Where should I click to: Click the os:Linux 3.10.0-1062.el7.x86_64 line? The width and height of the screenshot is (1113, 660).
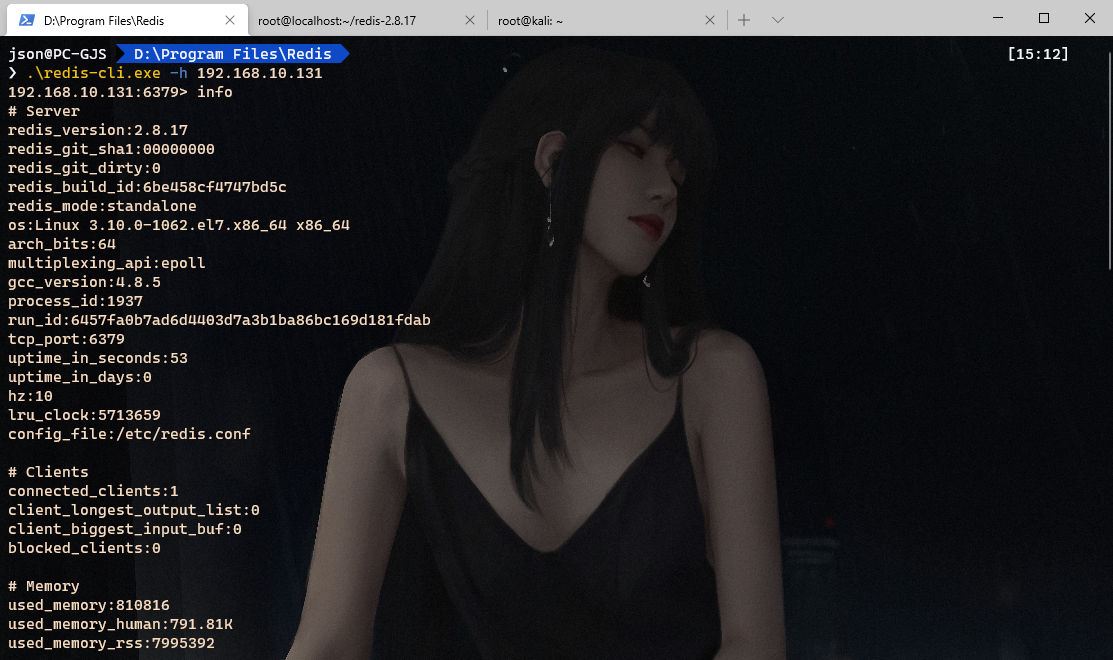179,225
